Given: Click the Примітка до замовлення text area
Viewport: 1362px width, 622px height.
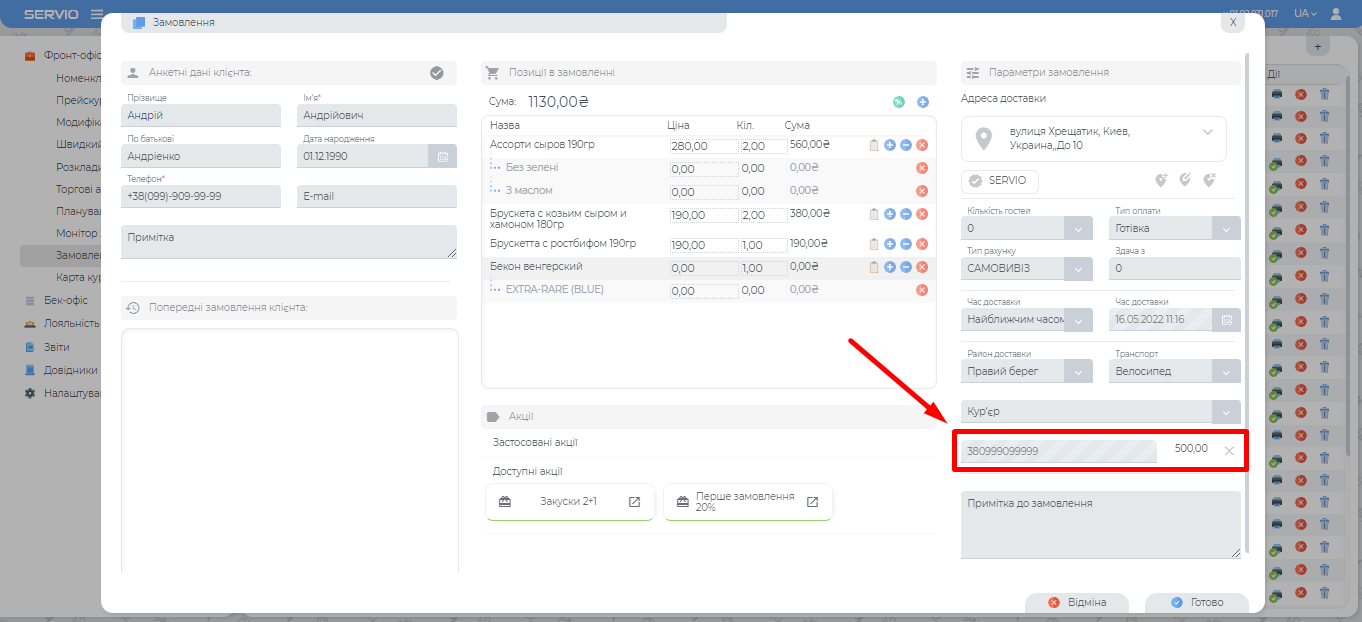Looking at the screenshot, I should [x=1099, y=524].
